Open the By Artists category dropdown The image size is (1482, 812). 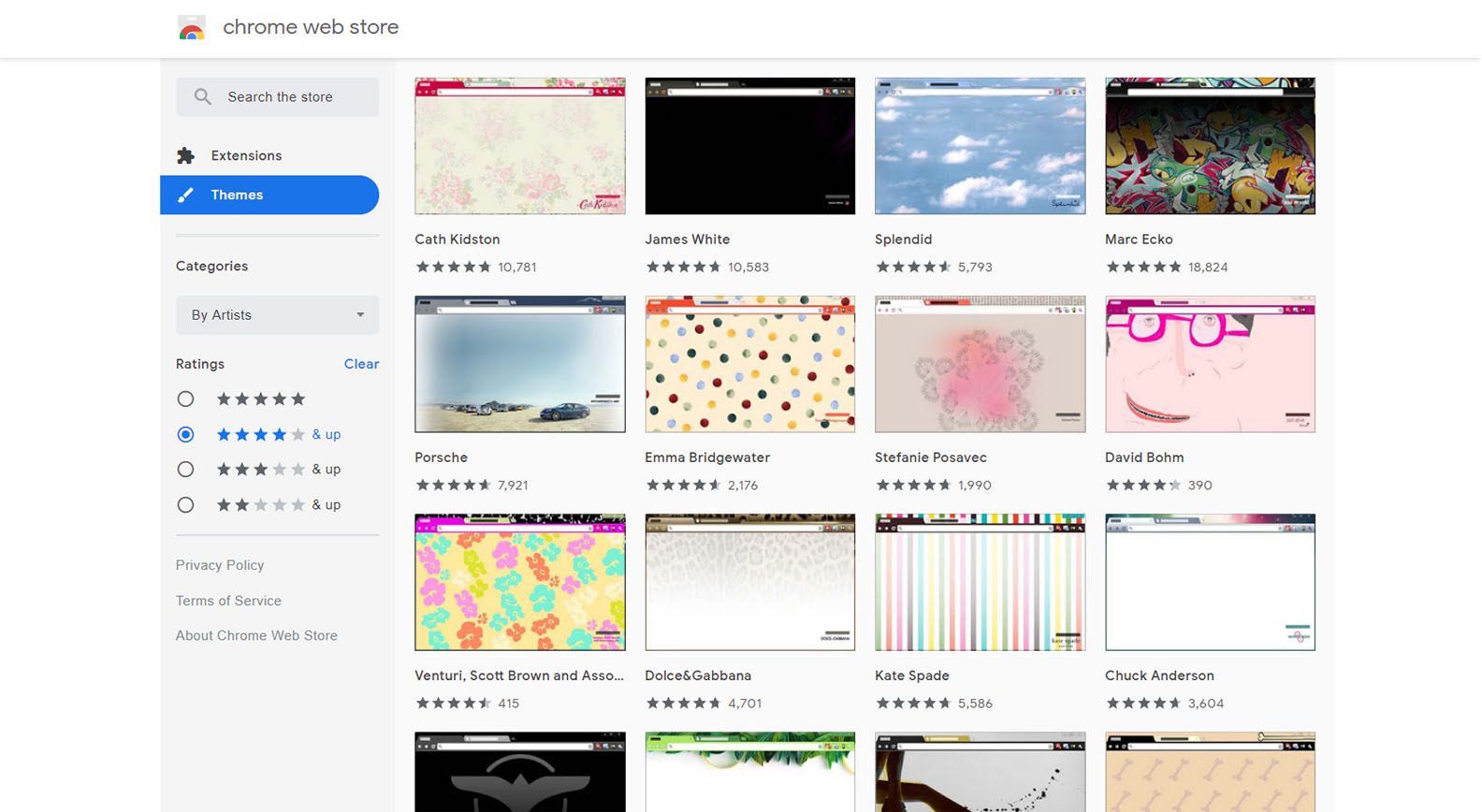tap(278, 315)
